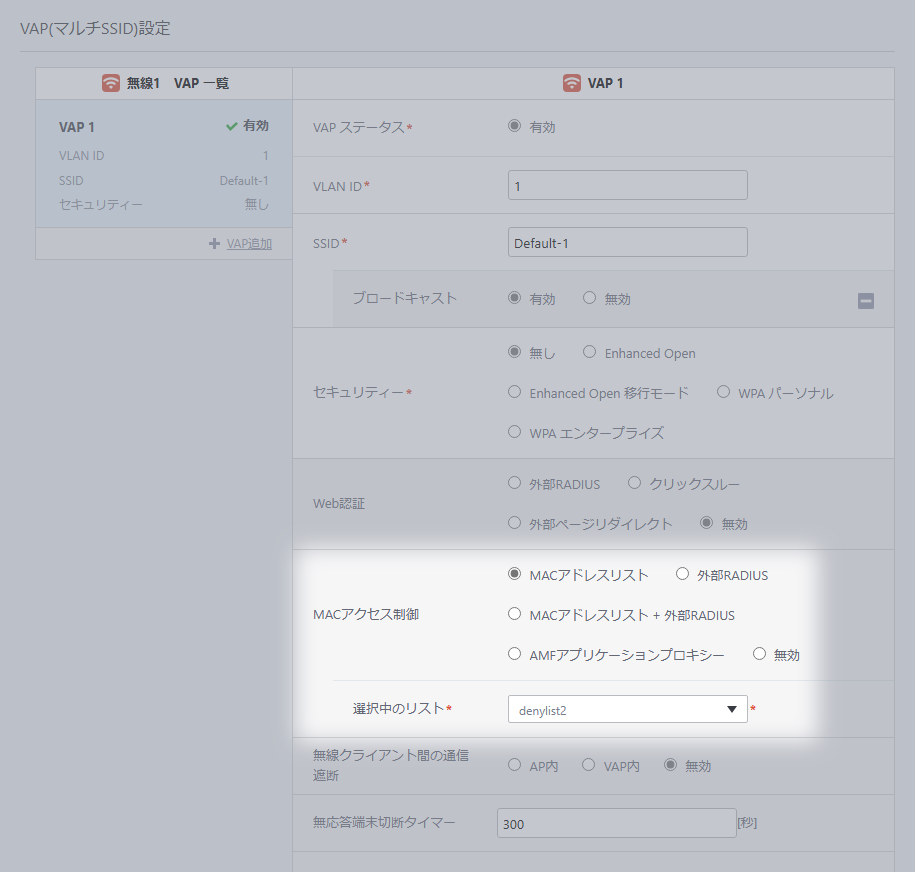Select WPA エンタープライズ security
This screenshot has width=915, height=872.
coord(514,432)
